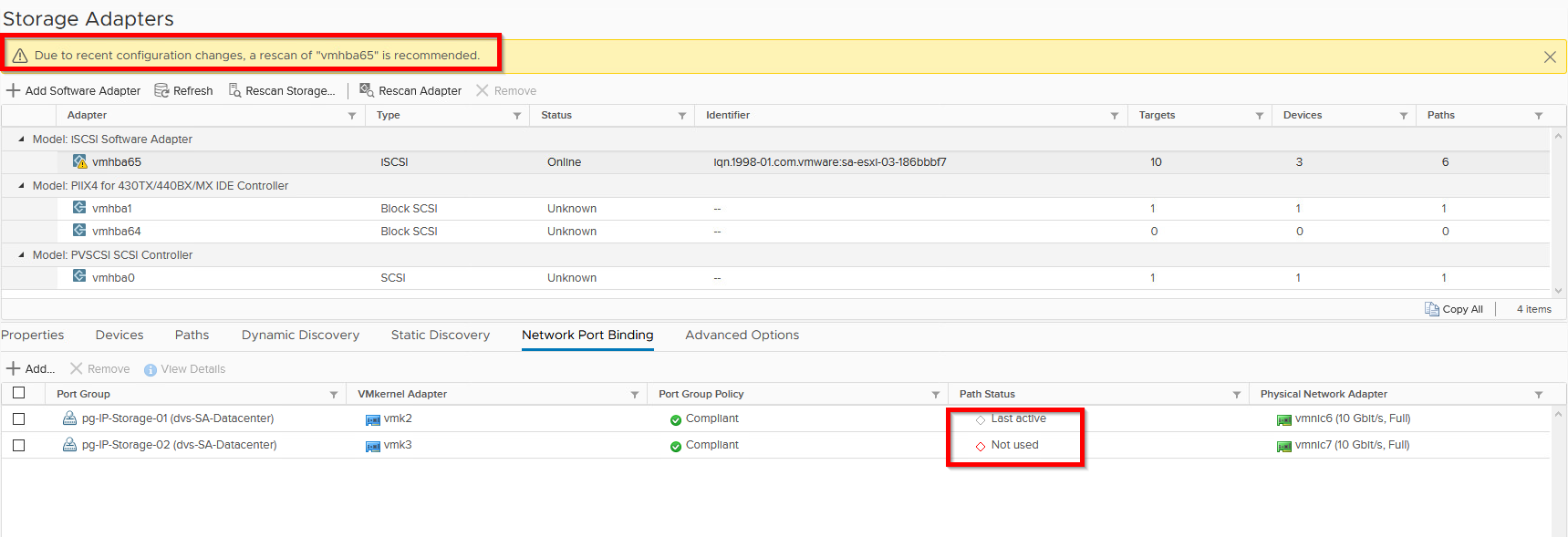The width and height of the screenshot is (1568, 537).
Task: Open the VMkernel Adapter column filter
Action: (635, 395)
